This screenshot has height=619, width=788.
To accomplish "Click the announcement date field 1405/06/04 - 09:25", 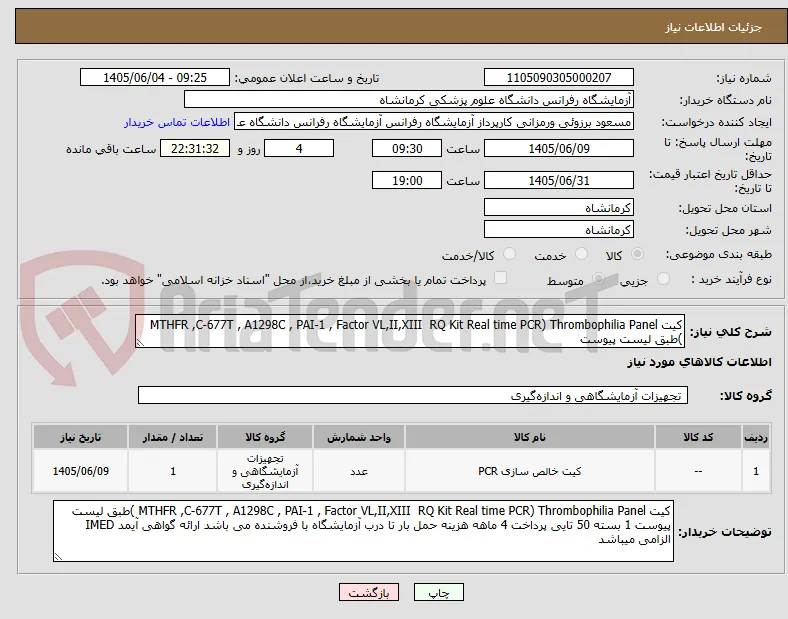I will pos(155,77).
